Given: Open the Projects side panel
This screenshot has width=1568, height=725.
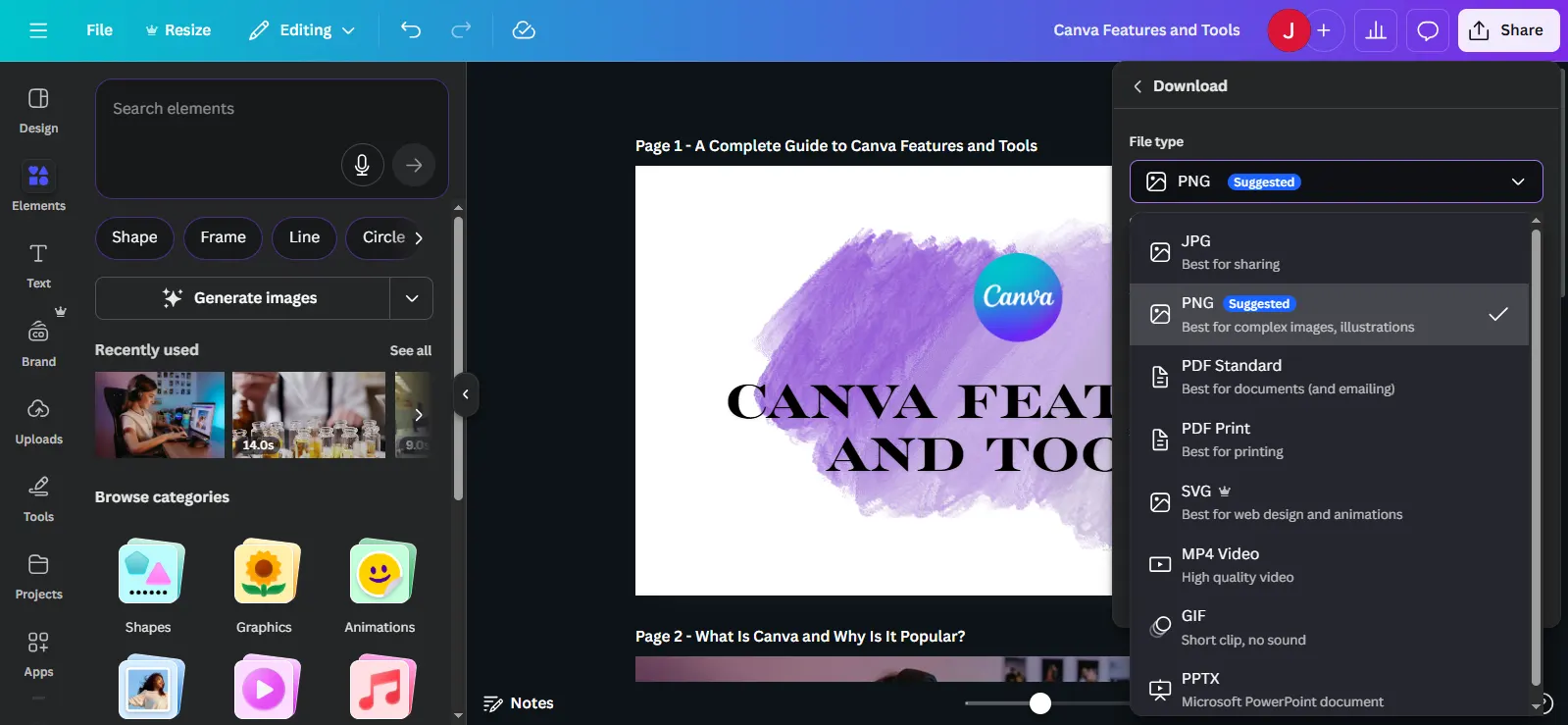Looking at the screenshot, I should point(38,576).
